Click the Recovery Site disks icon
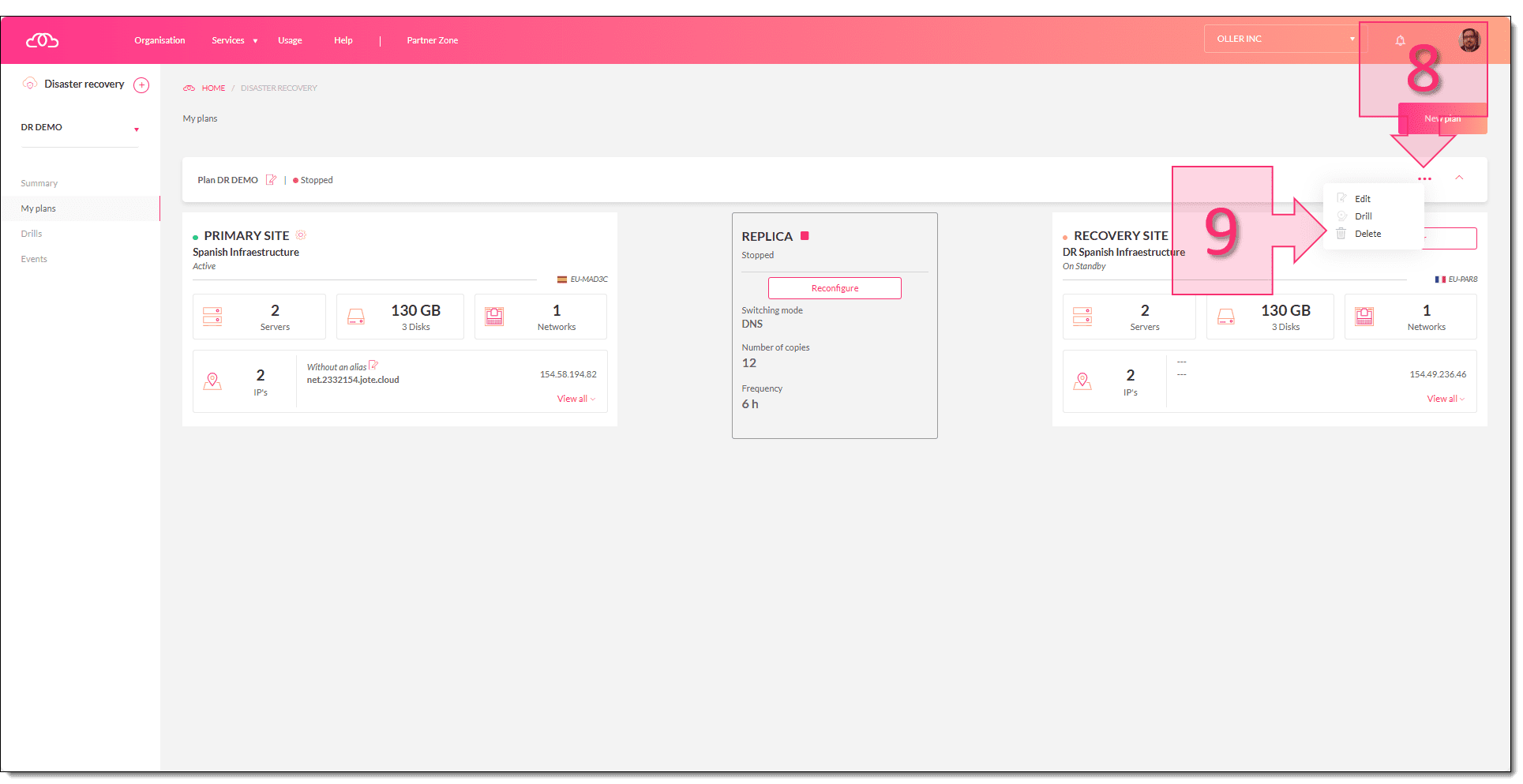The image size is (1523, 784). [x=1226, y=317]
